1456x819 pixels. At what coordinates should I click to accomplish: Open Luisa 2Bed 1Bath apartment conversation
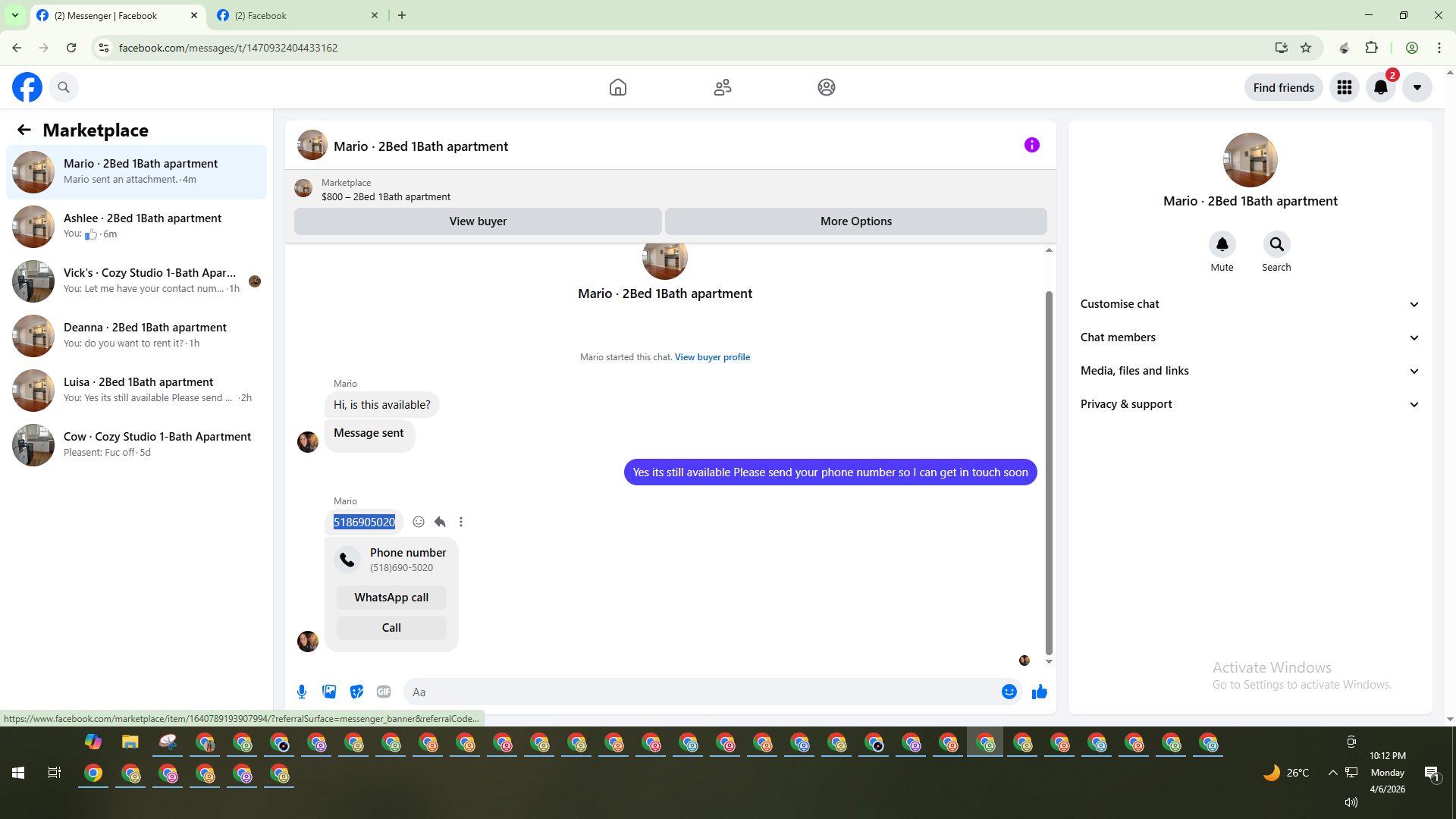[136, 391]
